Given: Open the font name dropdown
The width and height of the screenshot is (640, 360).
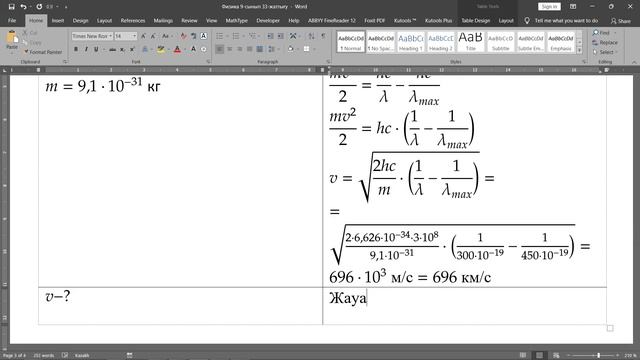Looking at the screenshot, I should 110,36.
